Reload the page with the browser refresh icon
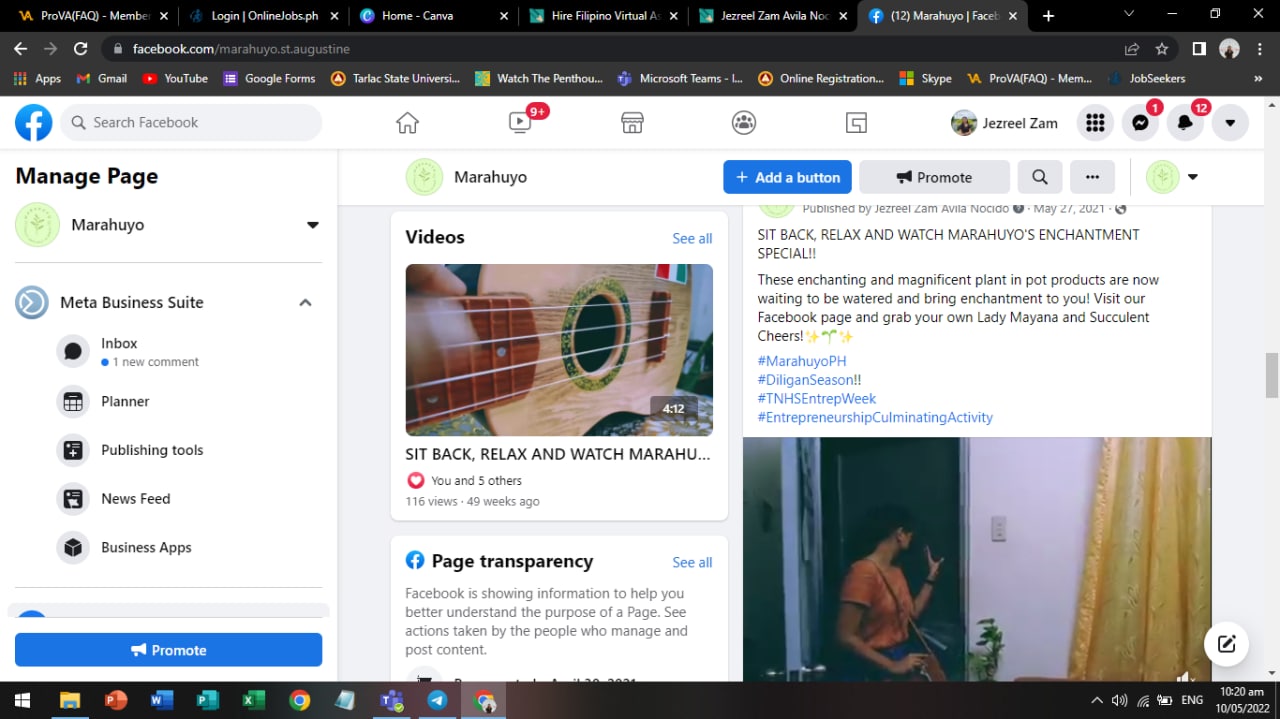This screenshot has width=1280, height=719. point(81,49)
